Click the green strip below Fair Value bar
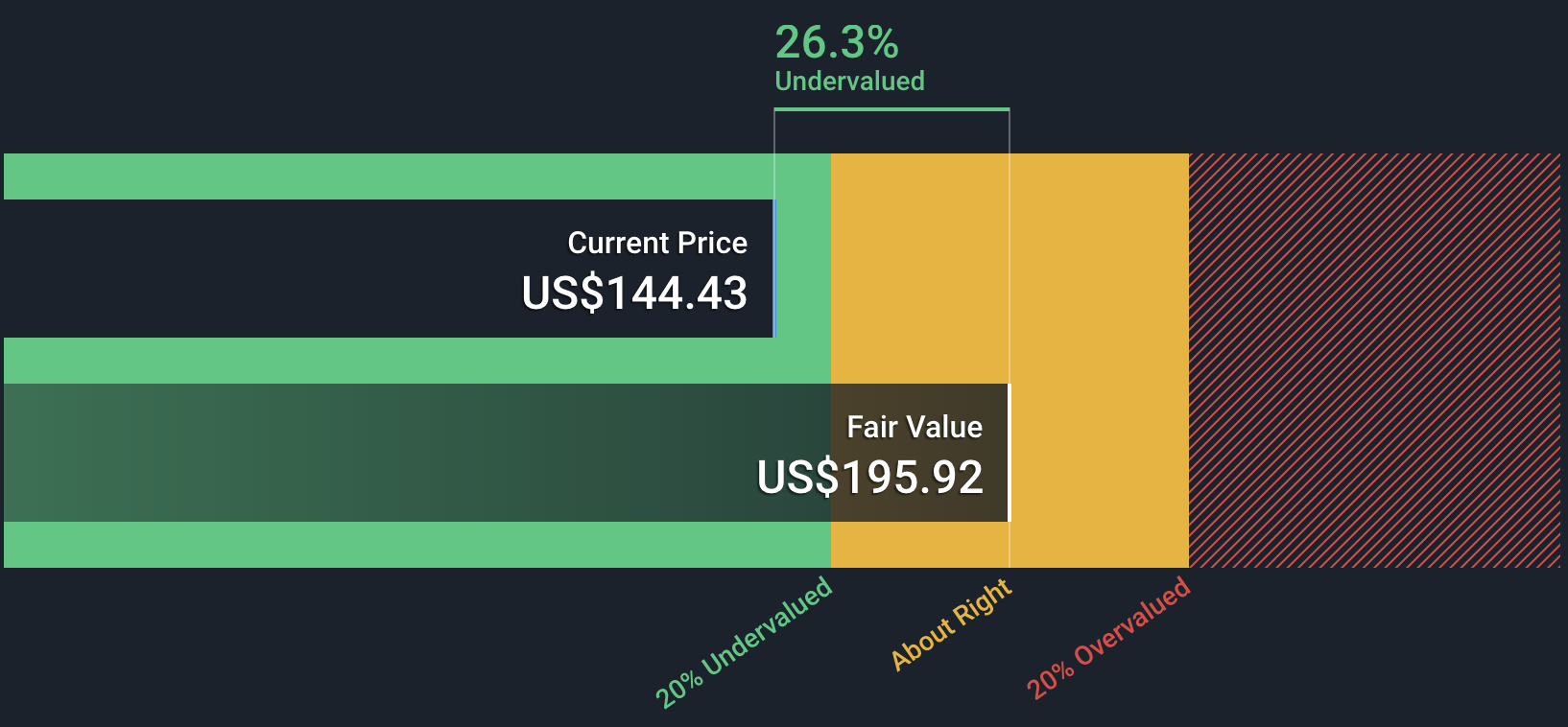This screenshot has width=1568, height=727. [x=384, y=545]
